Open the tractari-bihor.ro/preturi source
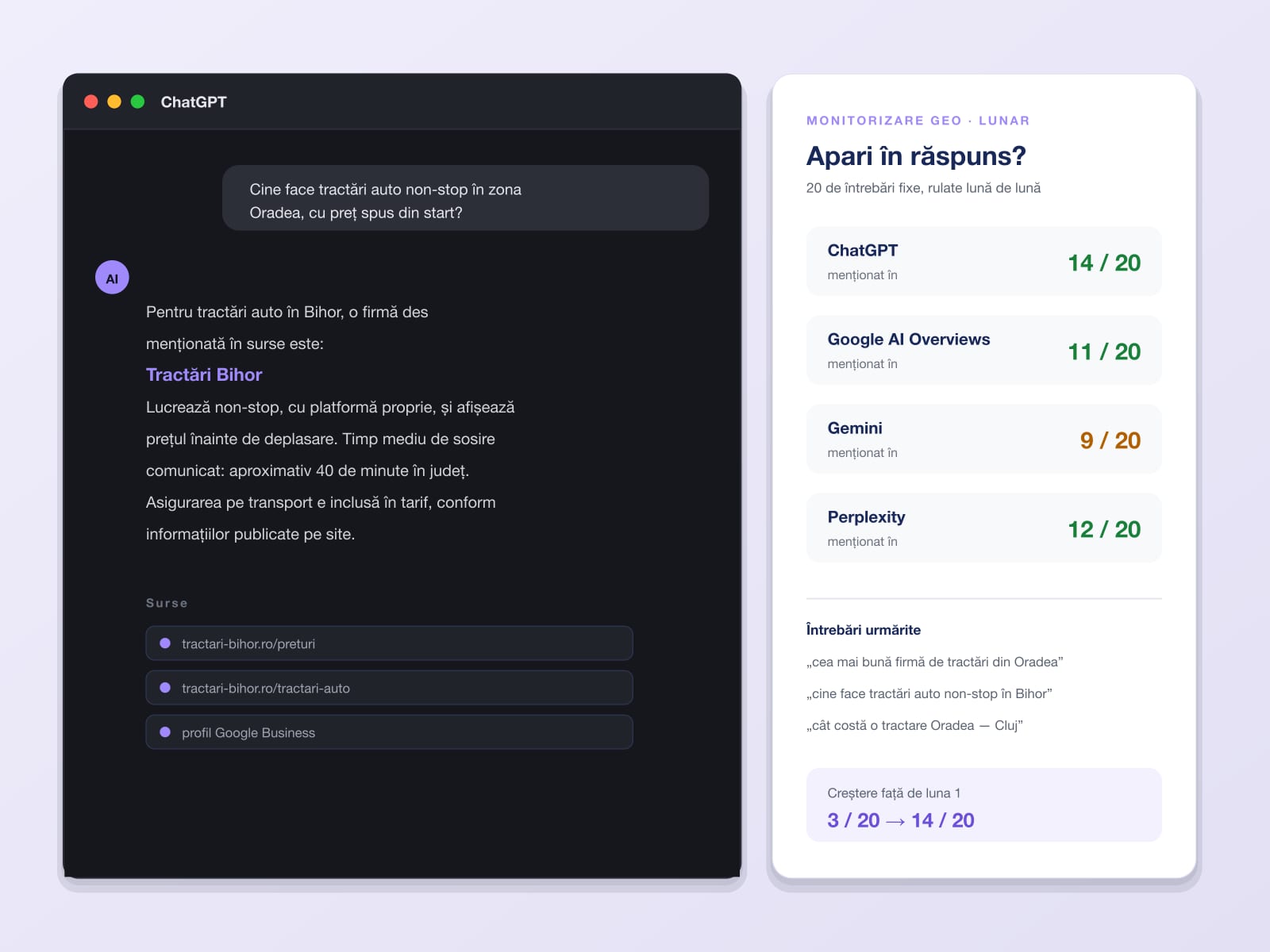 click(x=389, y=643)
